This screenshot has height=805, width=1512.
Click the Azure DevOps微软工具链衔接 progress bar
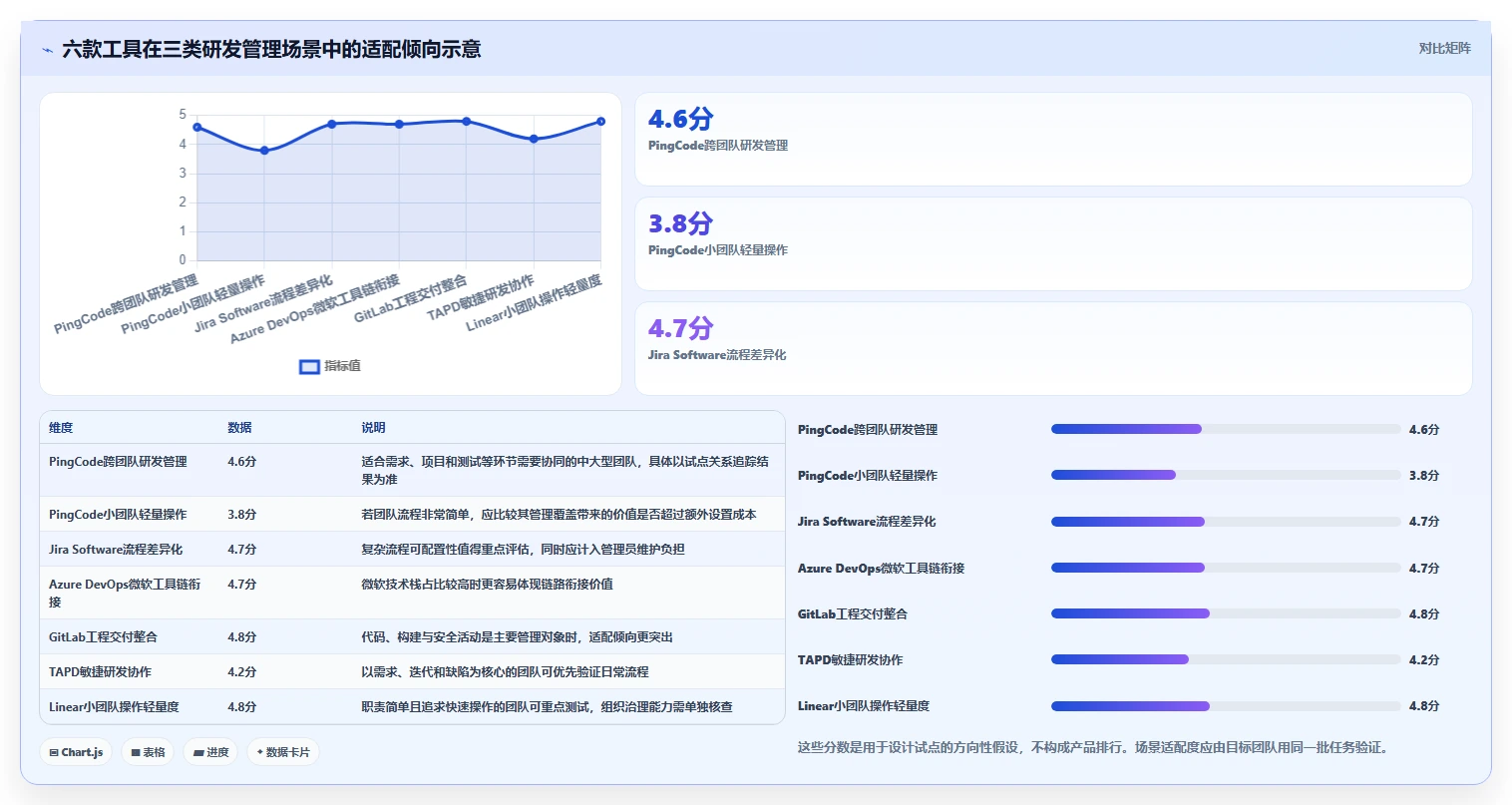coord(1226,568)
